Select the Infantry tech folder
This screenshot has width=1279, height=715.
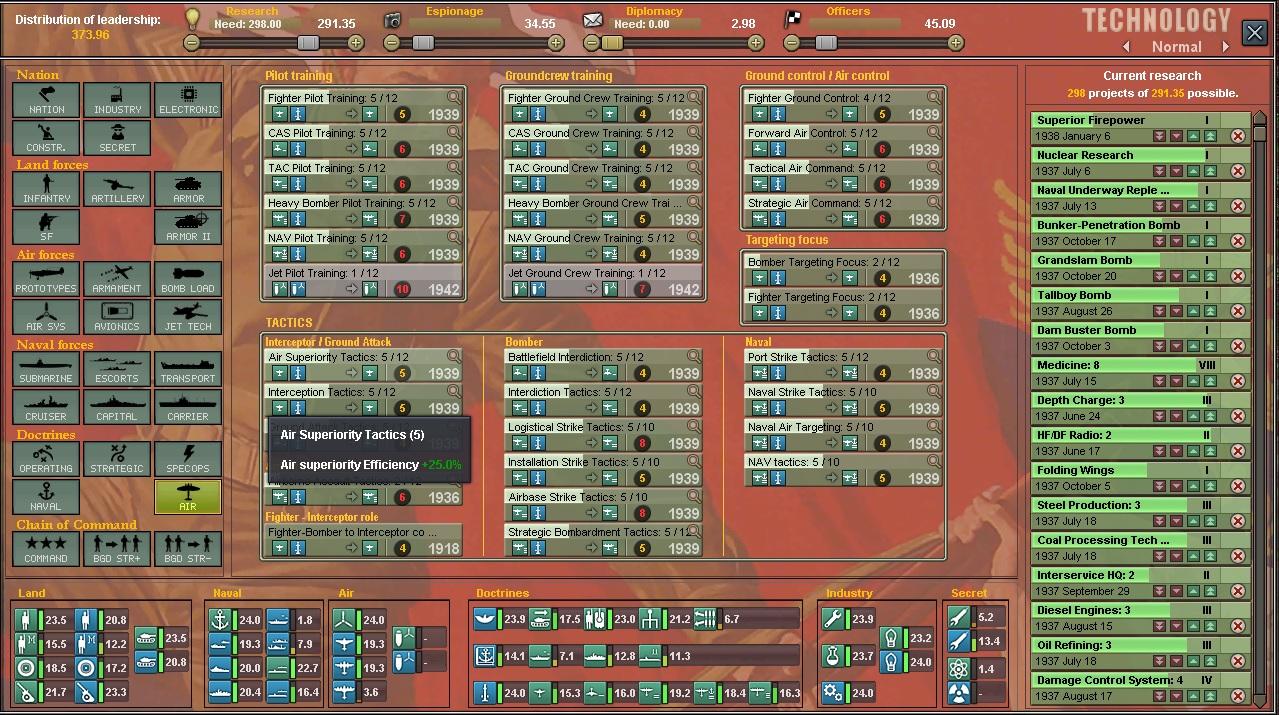click(x=46, y=190)
